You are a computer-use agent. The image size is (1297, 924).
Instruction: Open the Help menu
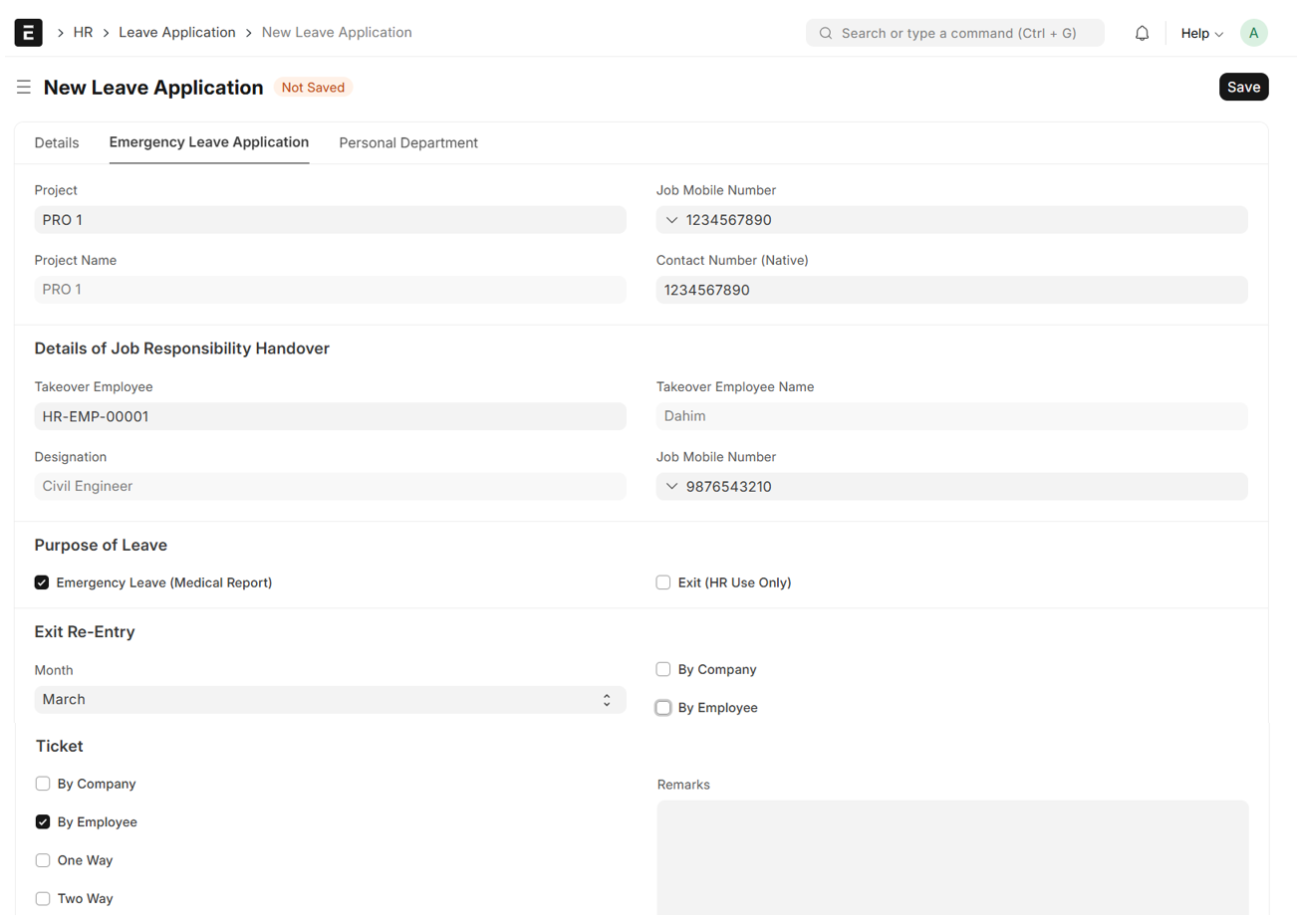(x=1201, y=33)
